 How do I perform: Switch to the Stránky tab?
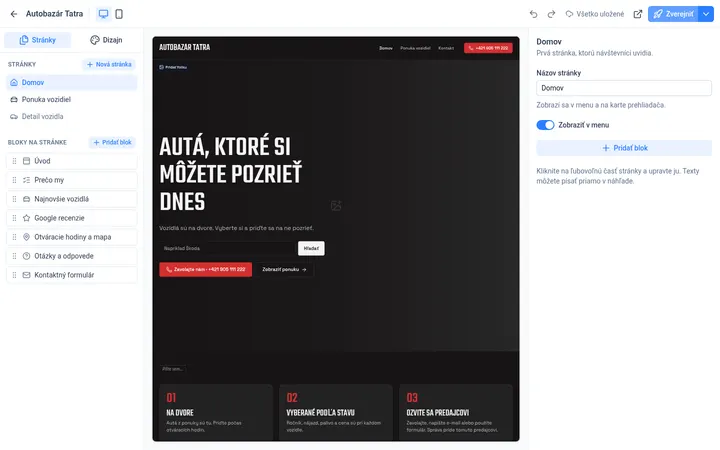[x=38, y=40]
